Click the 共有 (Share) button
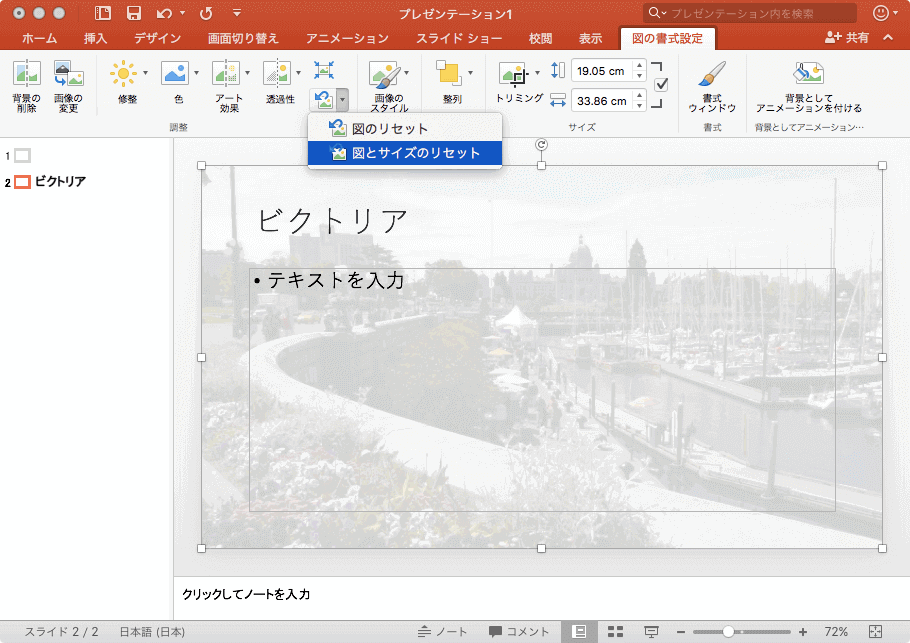The width and height of the screenshot is (910, 643). coord(846,37)
